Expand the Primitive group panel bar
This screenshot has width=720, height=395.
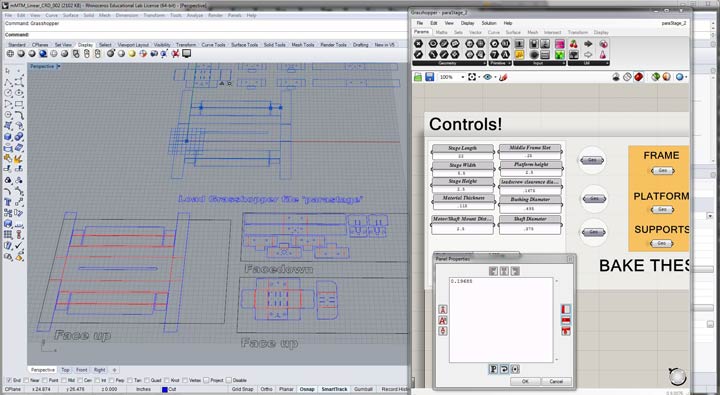(x=500, y=63)
